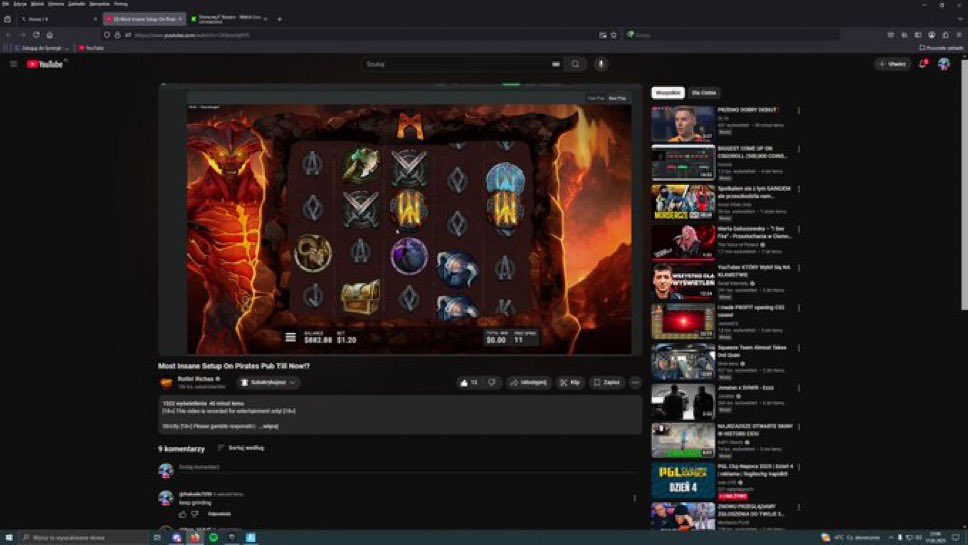Image resolution: width=968 pixels, height=545 pixels.
Task: Open the PGL DZIEŃ 4 live thumbnail
Action: (x=683, y=481)
